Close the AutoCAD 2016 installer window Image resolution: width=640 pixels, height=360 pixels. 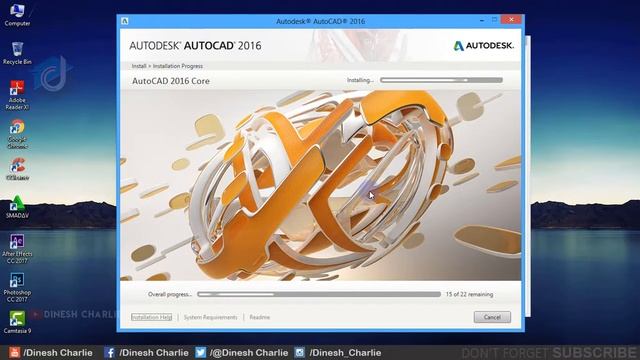(511, 20)
